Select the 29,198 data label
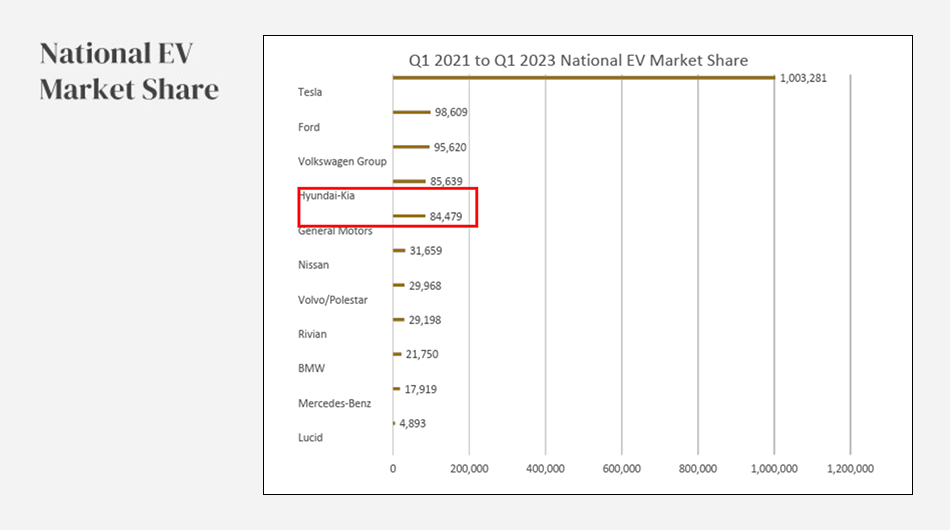This screenshot has height=530, width=950. pyautogui.click(x=425, y=320)
